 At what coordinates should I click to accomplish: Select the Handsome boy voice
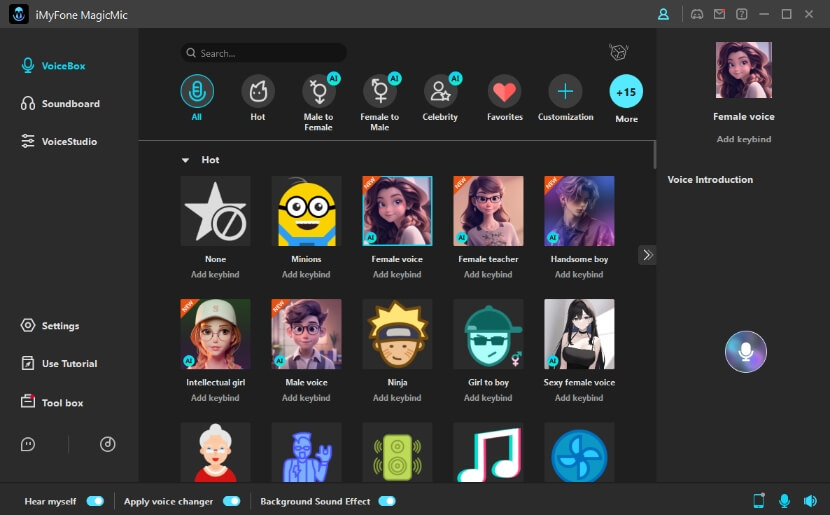[x=580, y=211]
